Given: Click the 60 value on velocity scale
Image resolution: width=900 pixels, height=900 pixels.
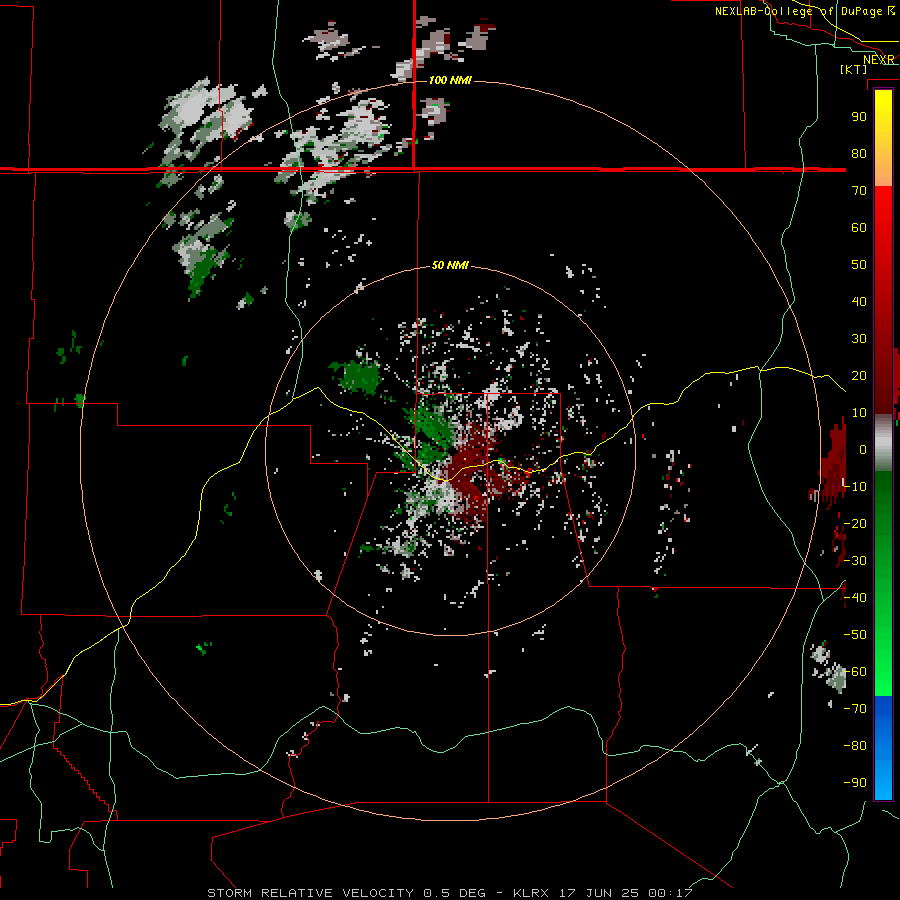Looking at the screenshot, I should pyautogui.click(x=859, y=228).
